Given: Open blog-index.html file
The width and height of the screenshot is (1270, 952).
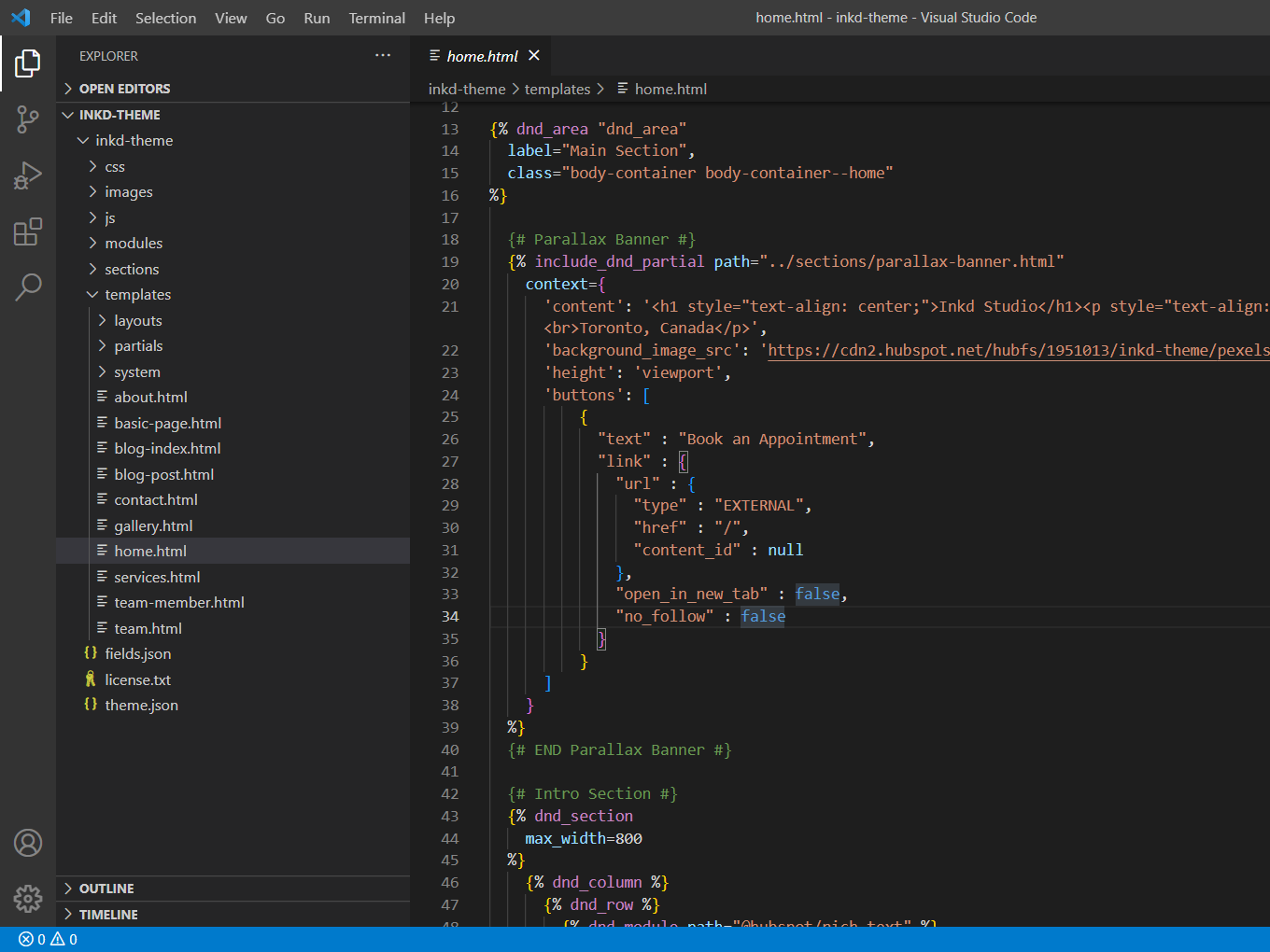Looking at the screenshot, I should click(x=233, y=448).
